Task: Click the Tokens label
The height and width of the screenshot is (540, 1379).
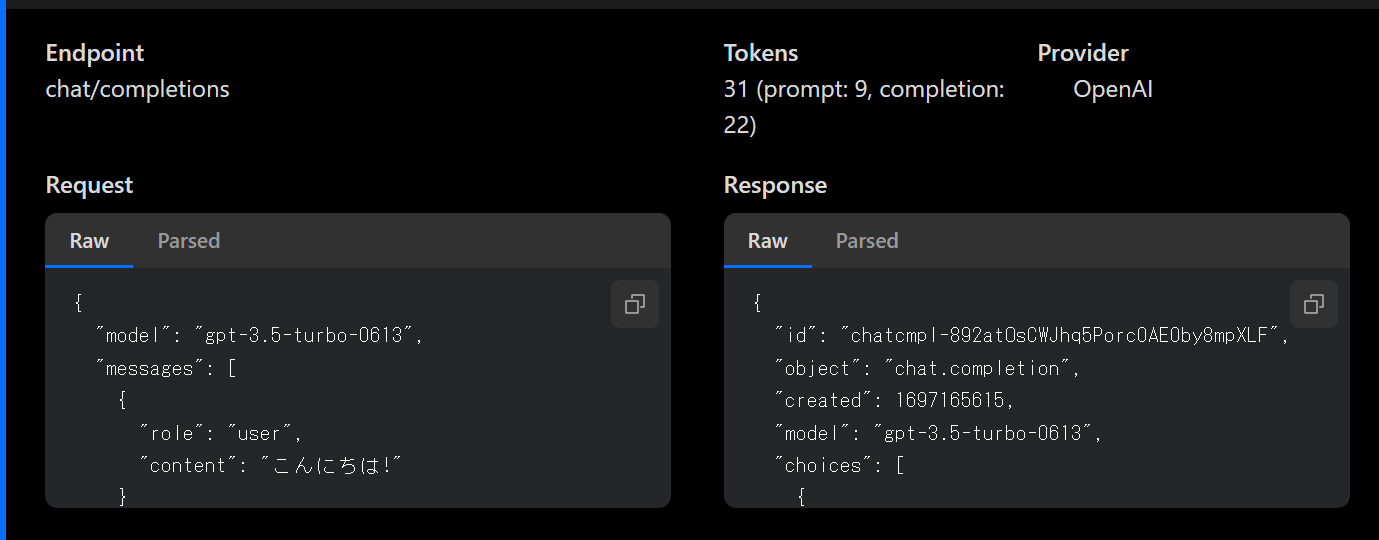Action: click(x=761, y=53)
